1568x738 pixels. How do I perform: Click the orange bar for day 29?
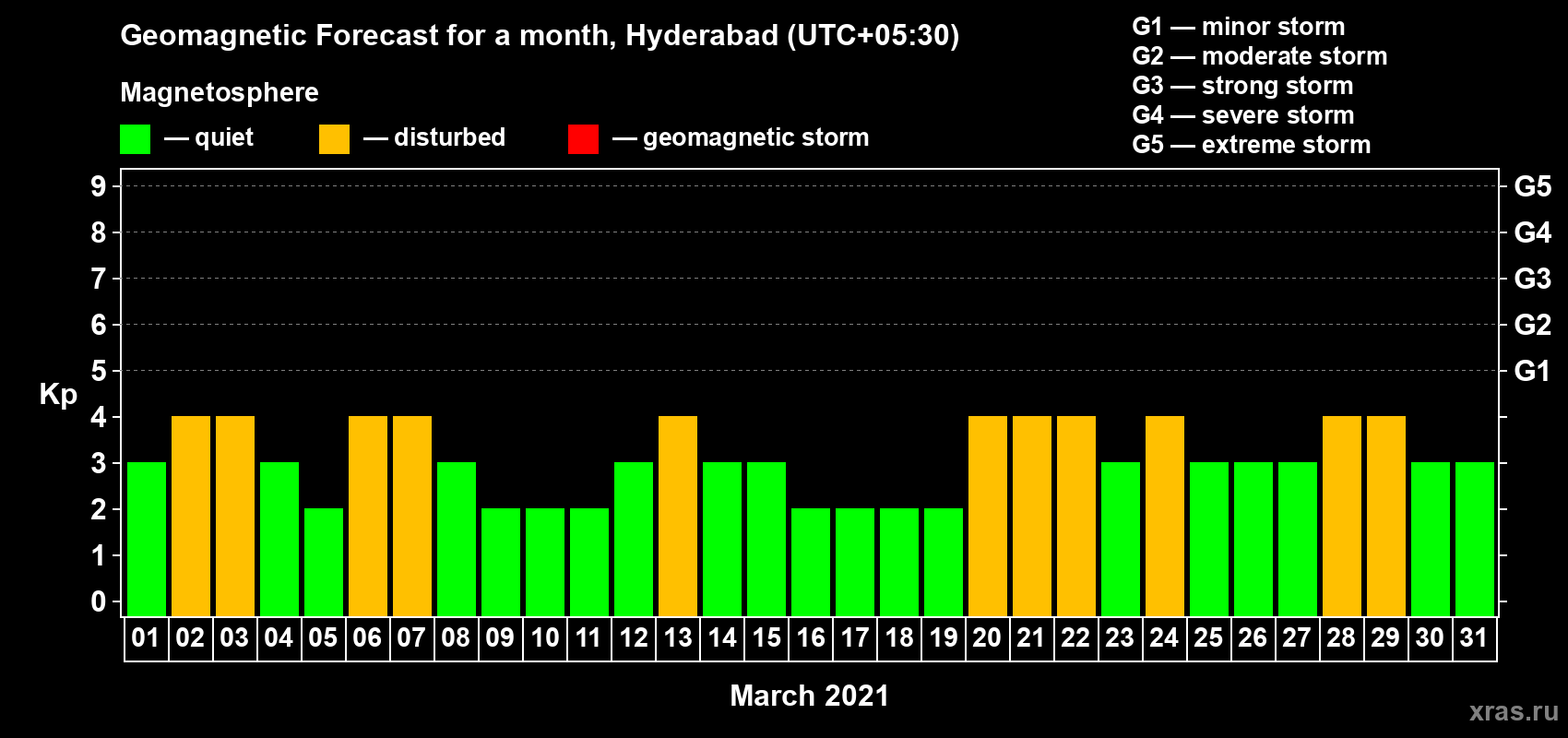pyautogui.click(x=1386, y=516)
